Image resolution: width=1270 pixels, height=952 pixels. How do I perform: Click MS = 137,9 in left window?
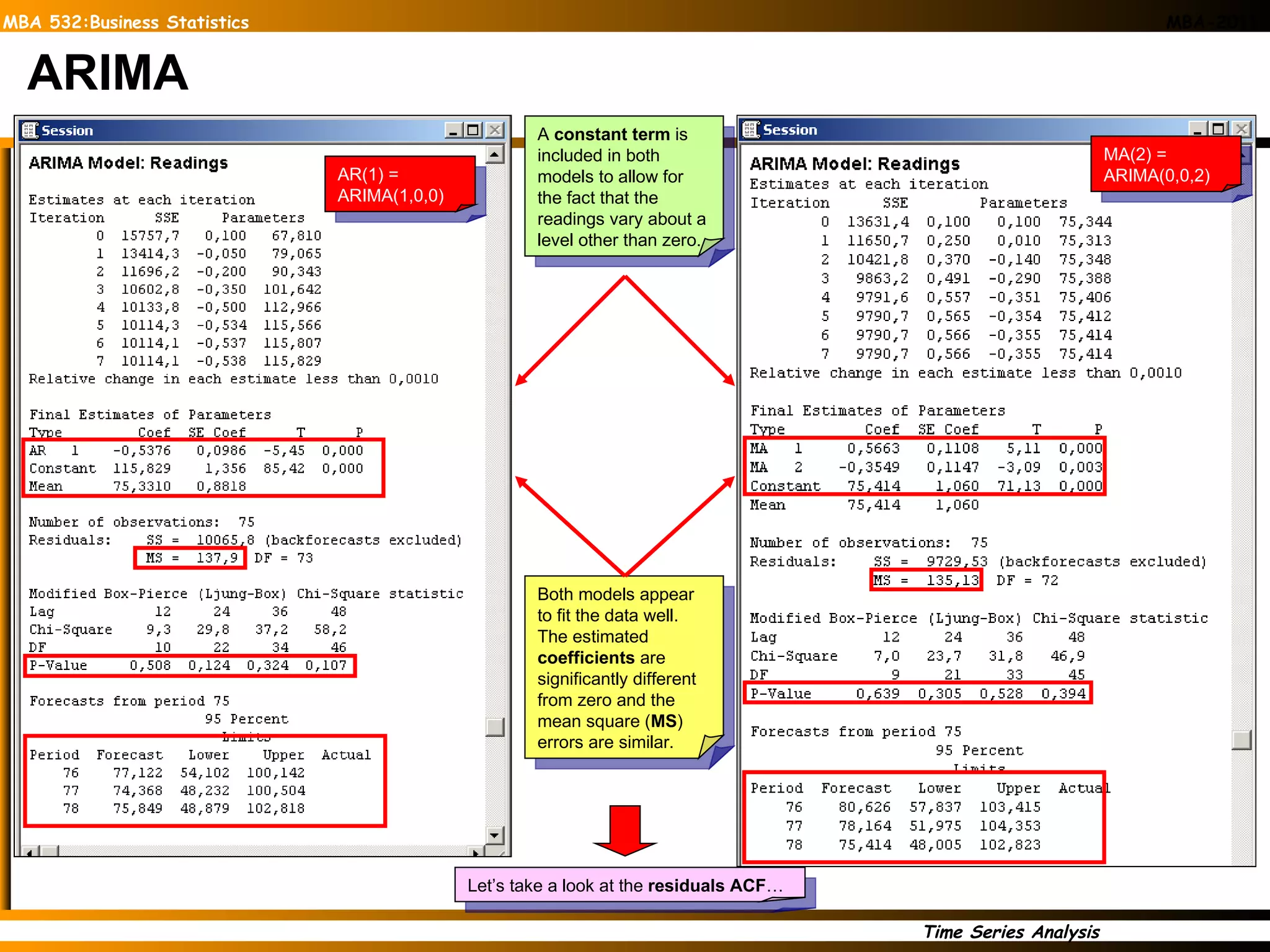click(x=190, y=558)
